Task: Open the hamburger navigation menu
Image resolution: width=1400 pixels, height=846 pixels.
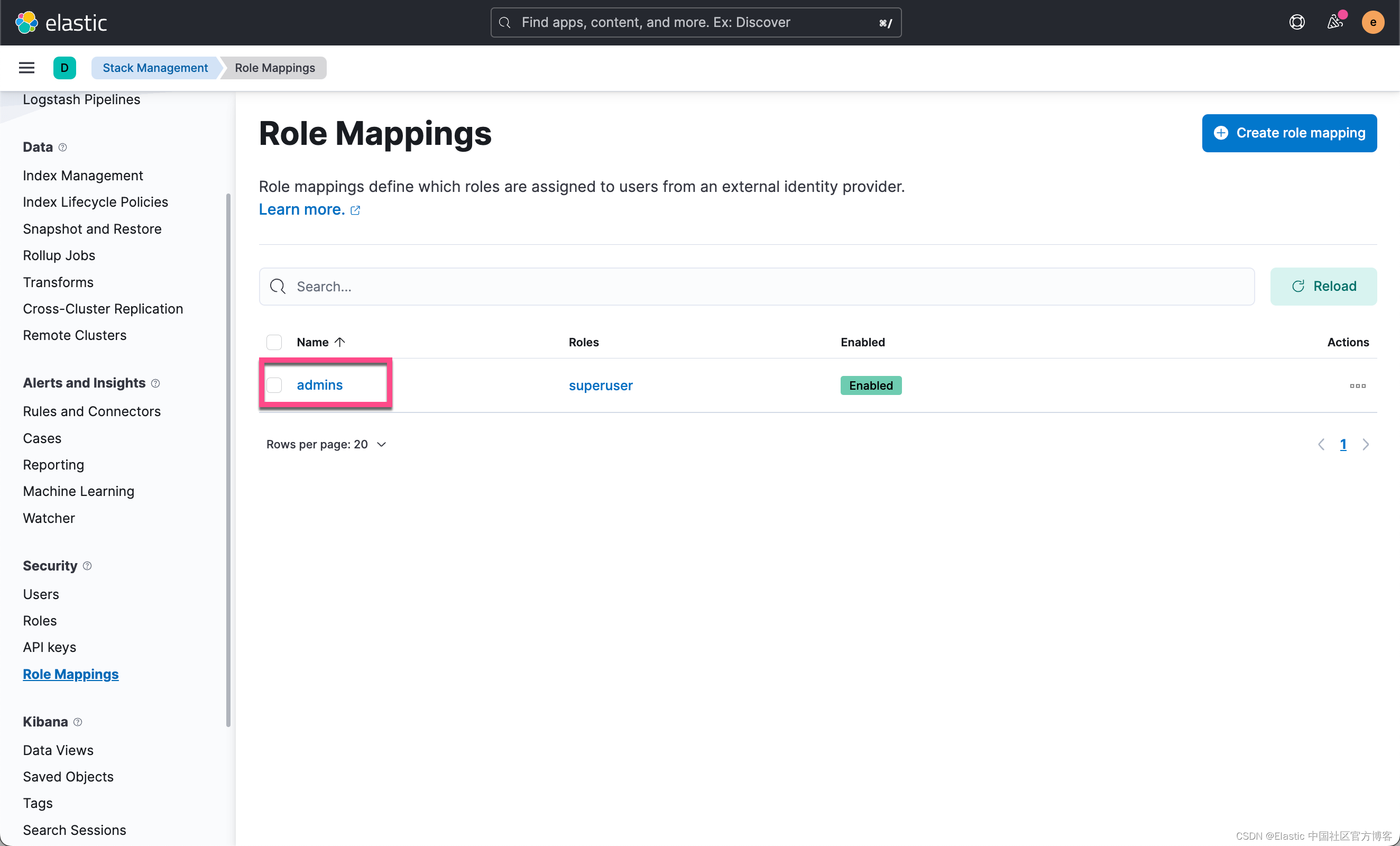Action: (27, 68)
